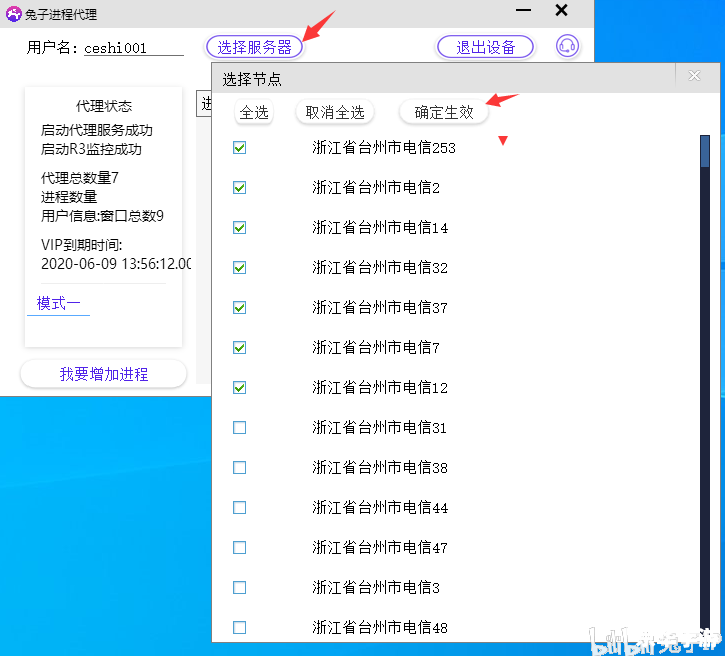The width and height of the screenshot is (725, 656).
Task: Click the node list scrollbar thumb
Action: coord(705,151)
